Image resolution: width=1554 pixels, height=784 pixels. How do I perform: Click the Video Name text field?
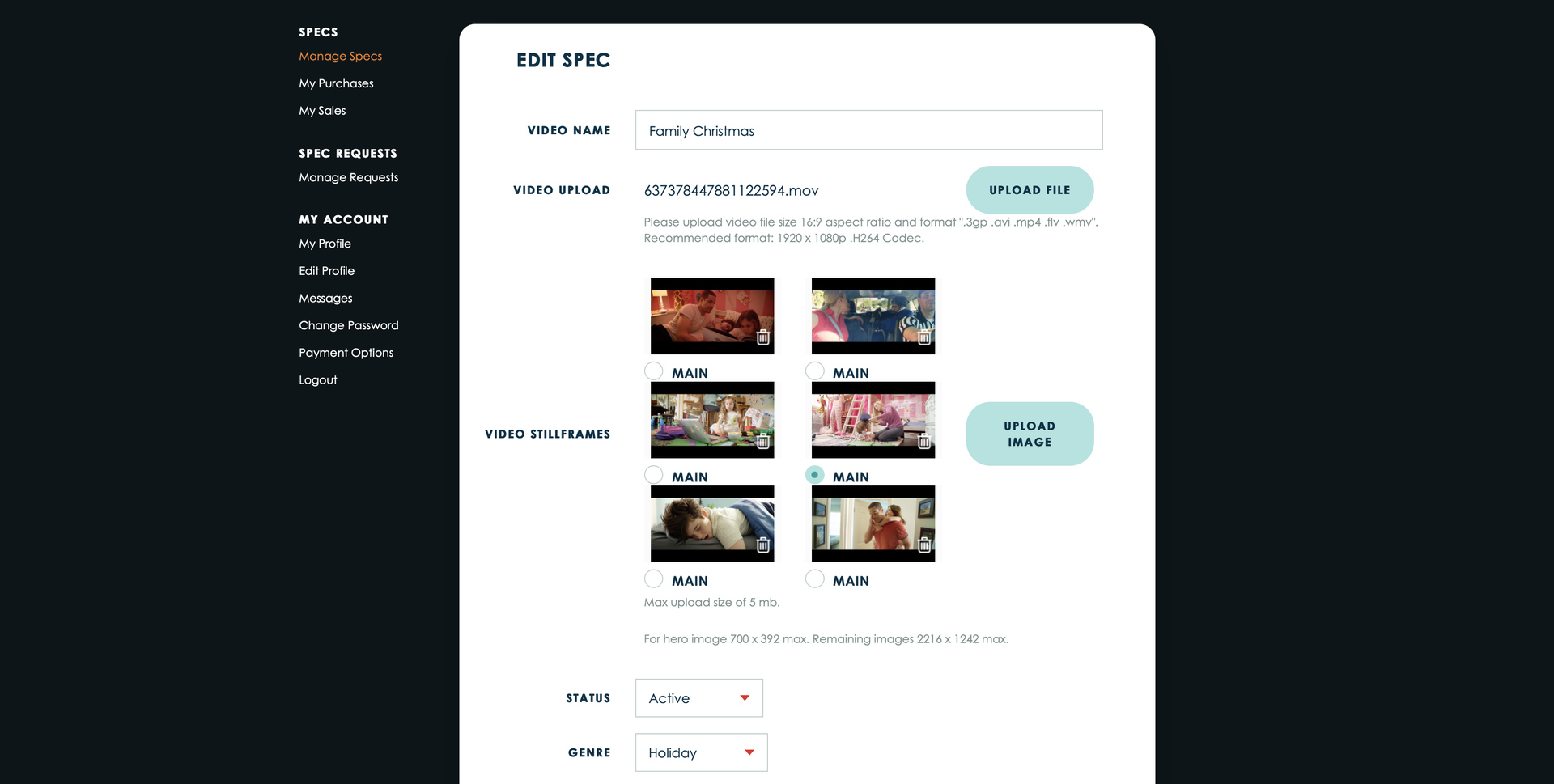pyautogui.click(x=868, y=130)
